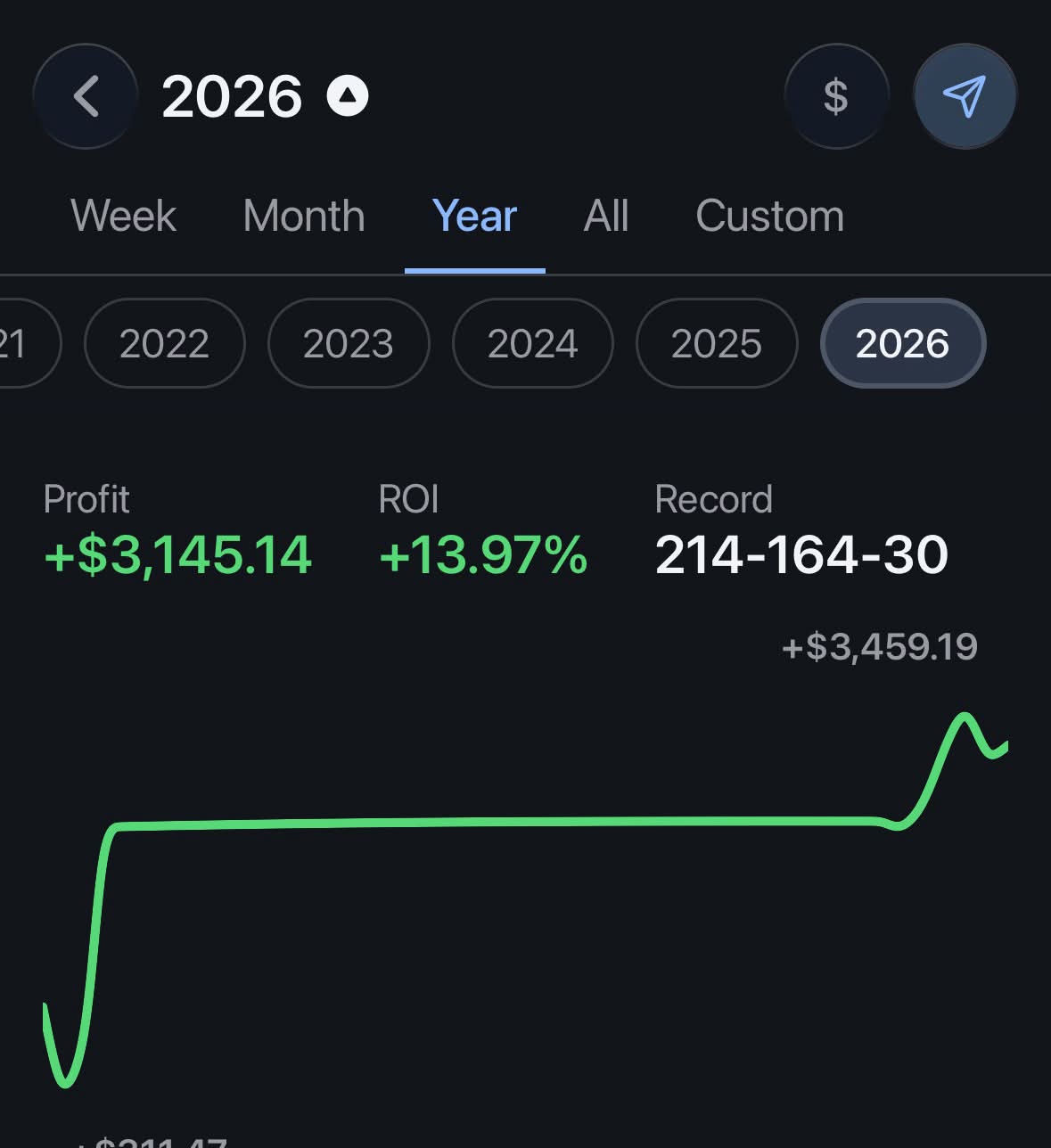The width and height of the screenshot is (1051, 1148).
Task: Tap the chart peak near +$3,459.19
Action: click(x=964, y=715)
